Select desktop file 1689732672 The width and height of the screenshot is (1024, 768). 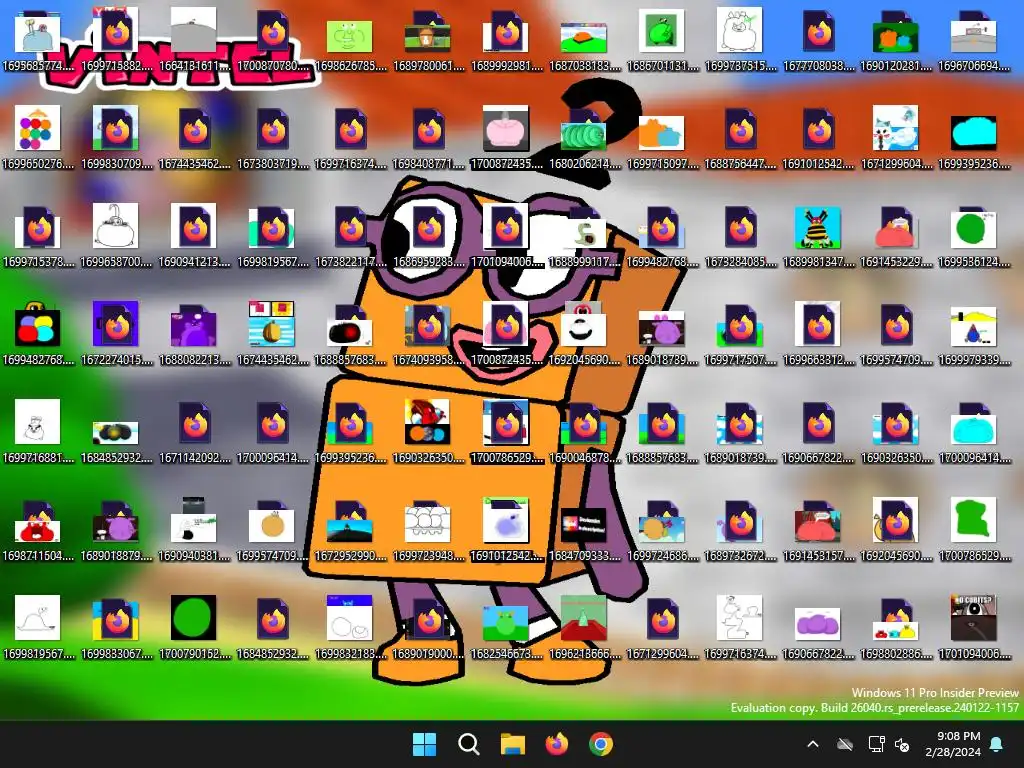pos(741,530)
